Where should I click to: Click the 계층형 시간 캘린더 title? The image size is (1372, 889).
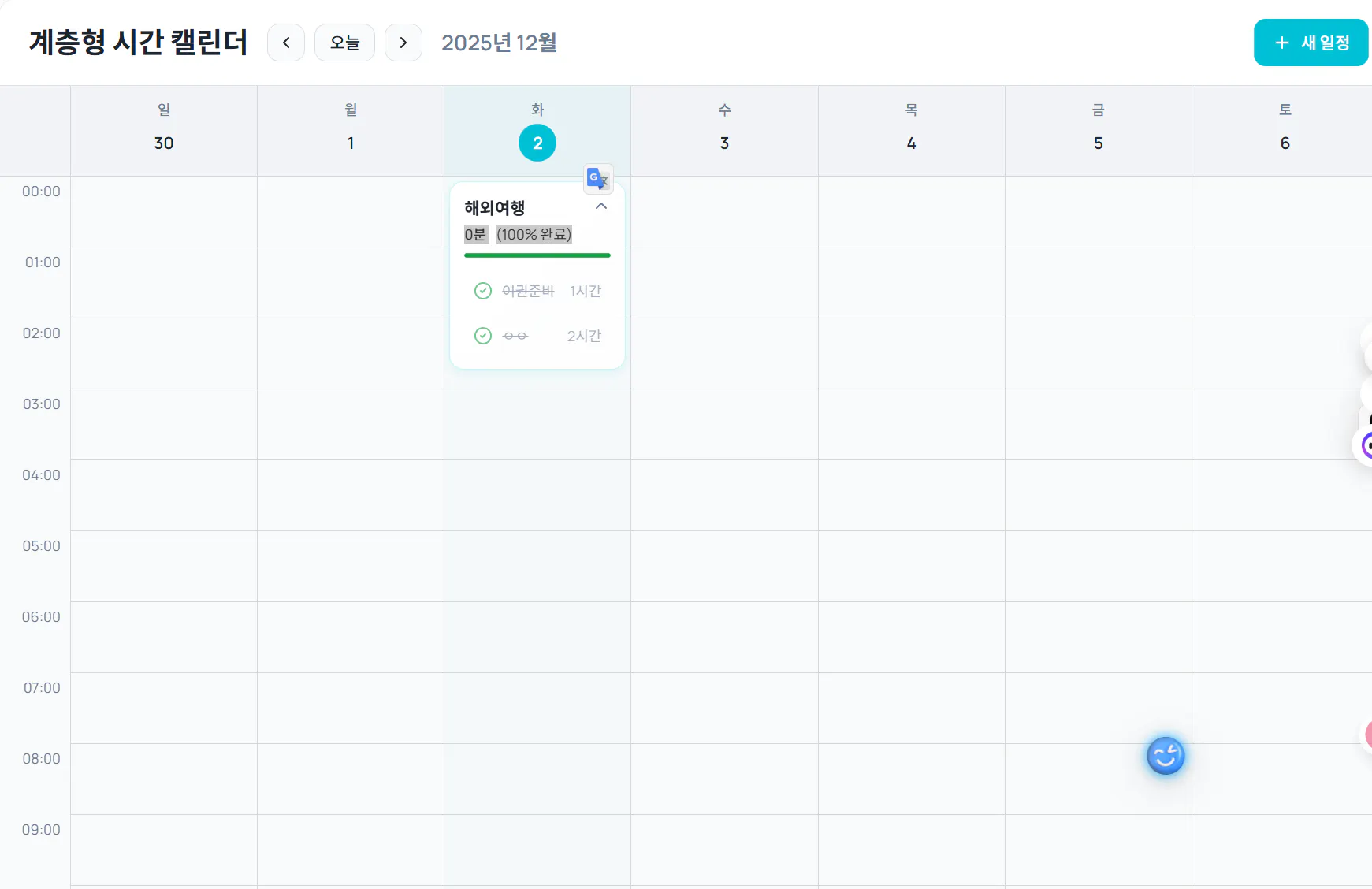coord(139,42)
